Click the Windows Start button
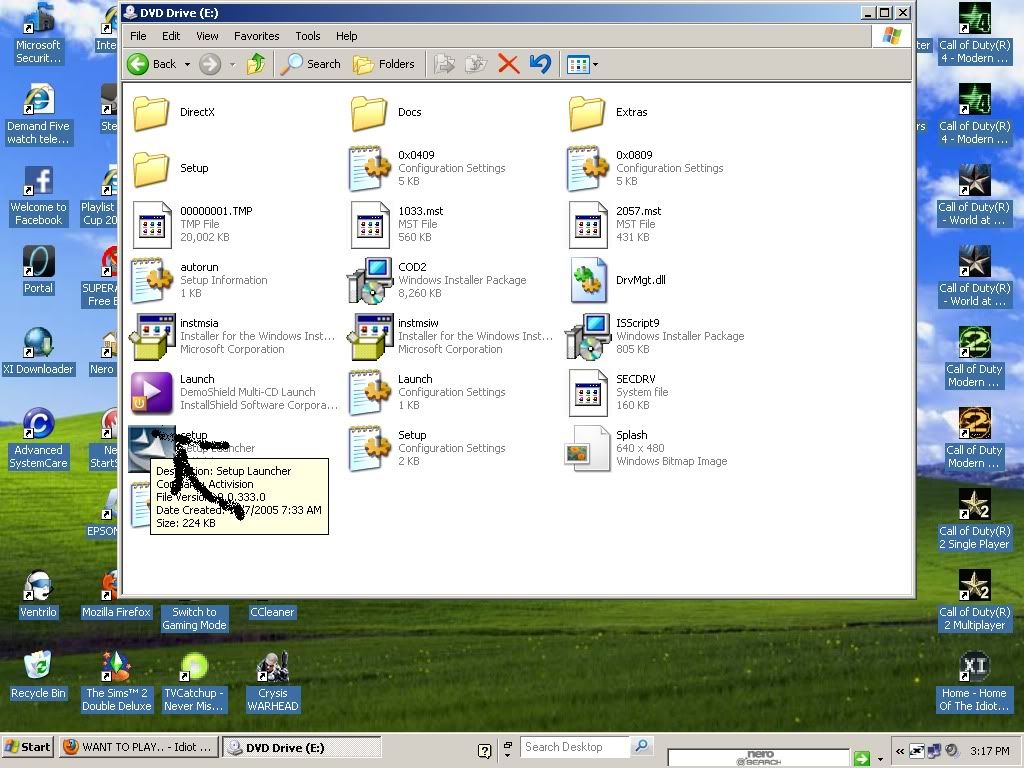Screen dimensions: 1024x768 28,747
